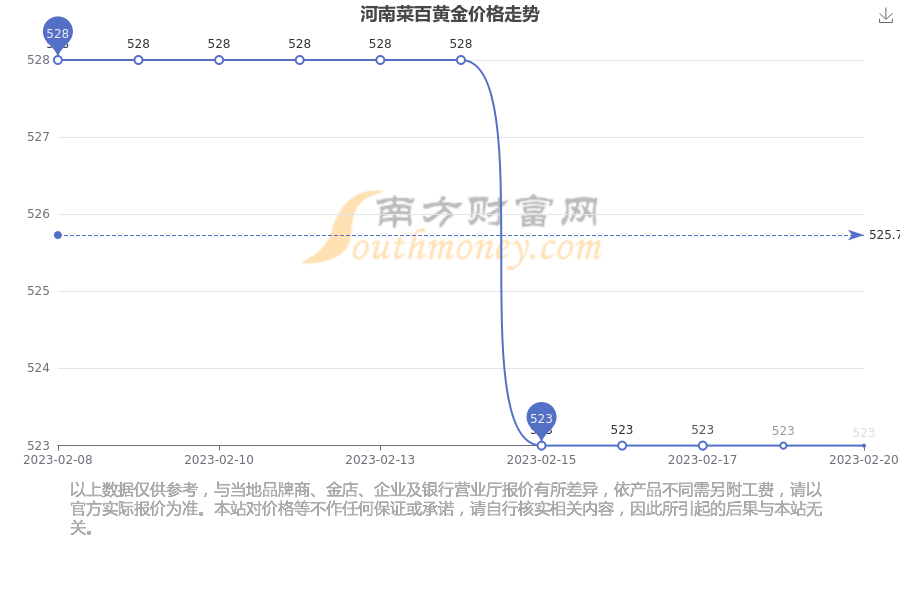The image size is (900, 600).
Task: Click the 525.7 average value label
Action: [x=884, y=235]
